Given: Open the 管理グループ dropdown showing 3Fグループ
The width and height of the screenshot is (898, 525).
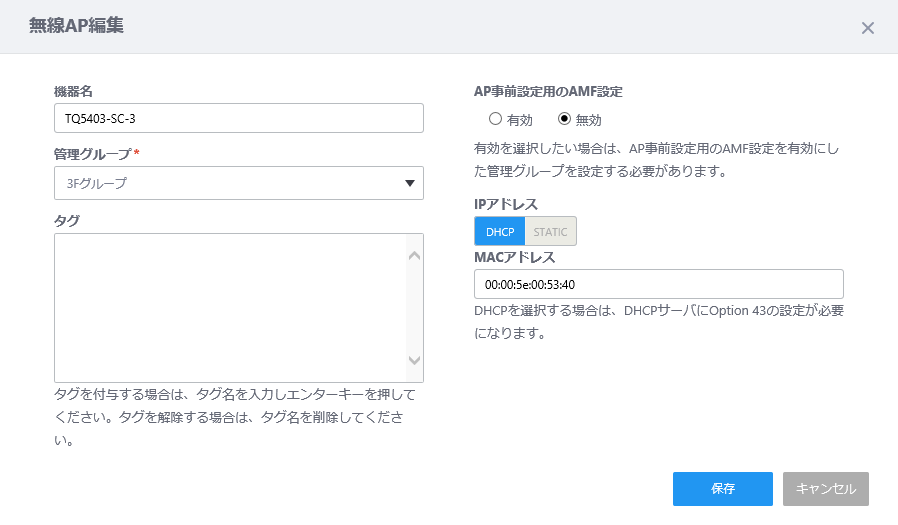Looking at the screenshot, I should click(x=239, y=183).
